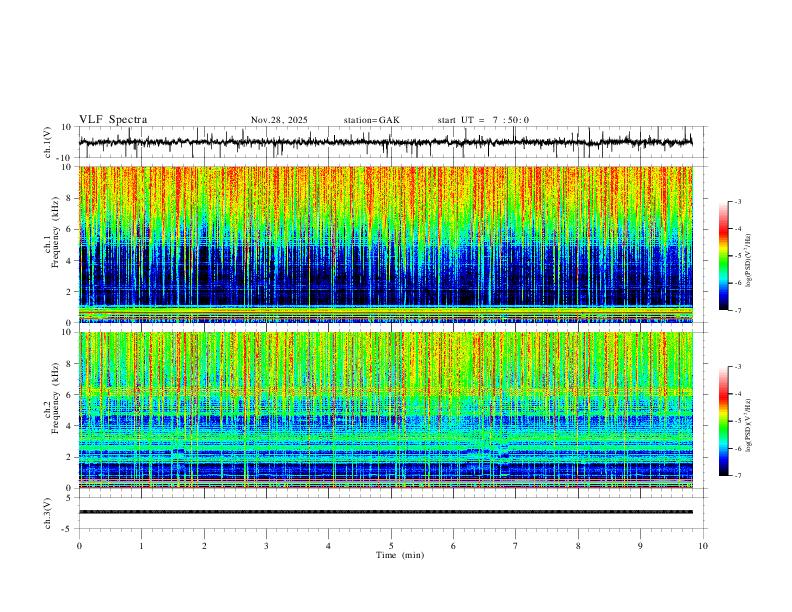
Task: Click time axis tick label "5"
Action: (x=391, y=546)
